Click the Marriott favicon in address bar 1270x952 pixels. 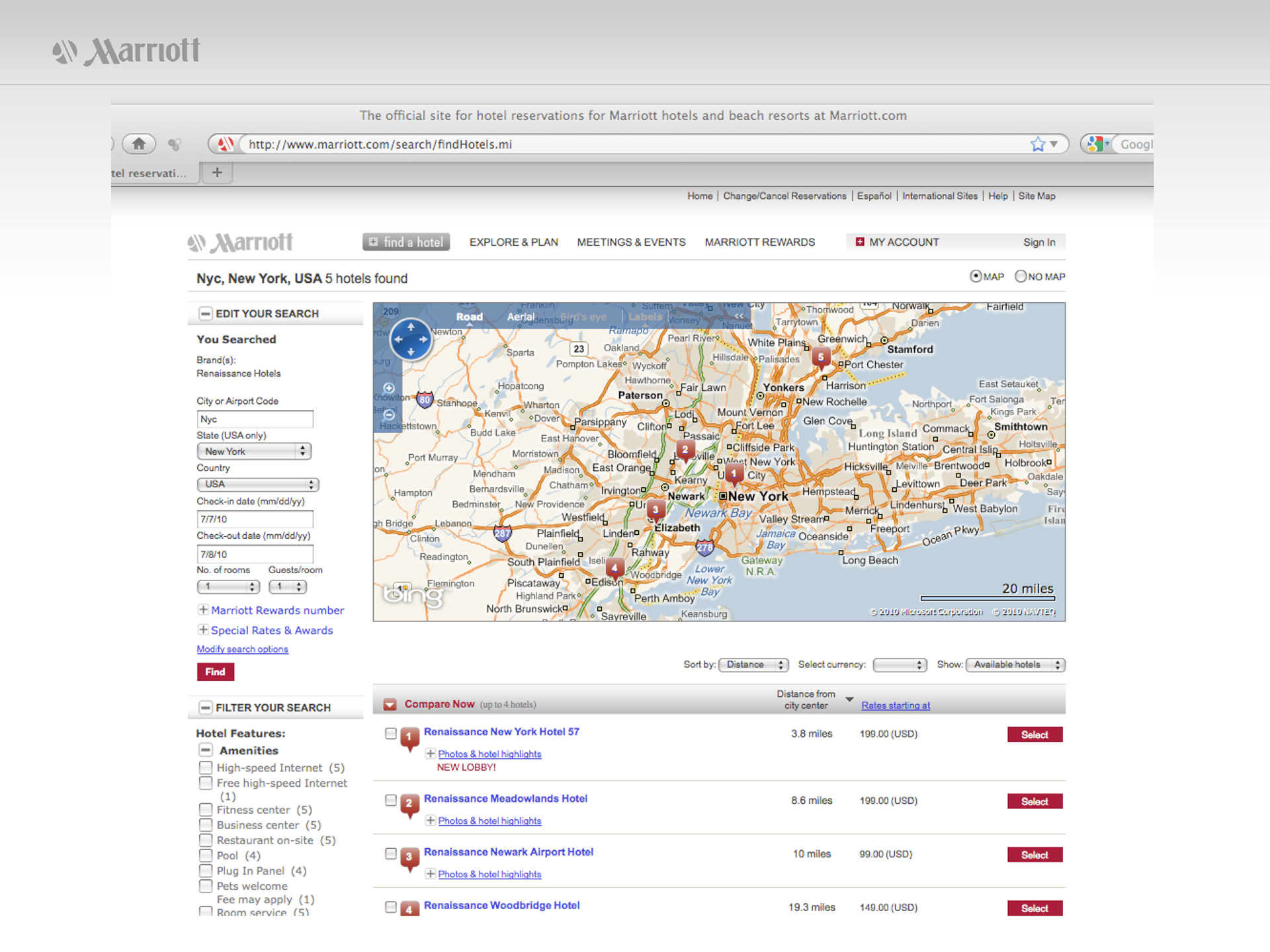click(226, 143)
